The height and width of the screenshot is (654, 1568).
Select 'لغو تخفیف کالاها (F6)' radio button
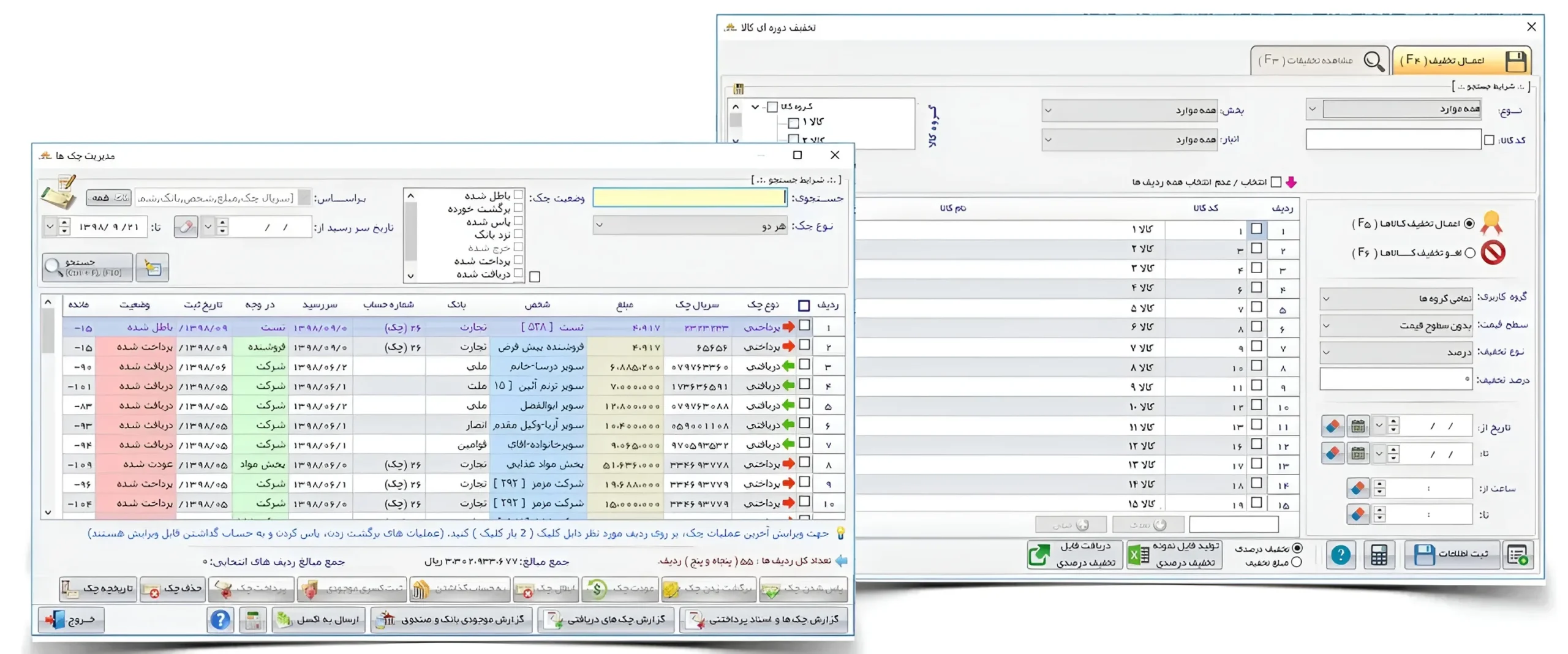point(1469,252)
